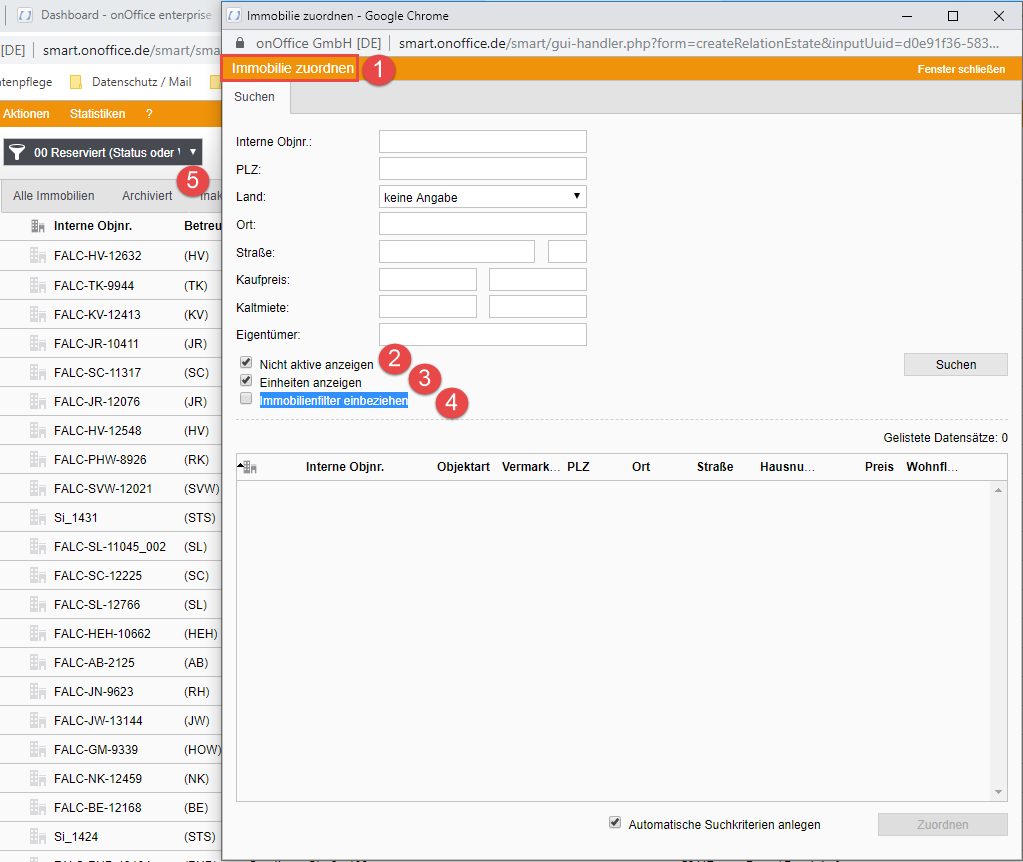This screenshot has height=862, width=1023.
Task: Click building icon beside FALC-HV-12632
Action: [38, 256]
